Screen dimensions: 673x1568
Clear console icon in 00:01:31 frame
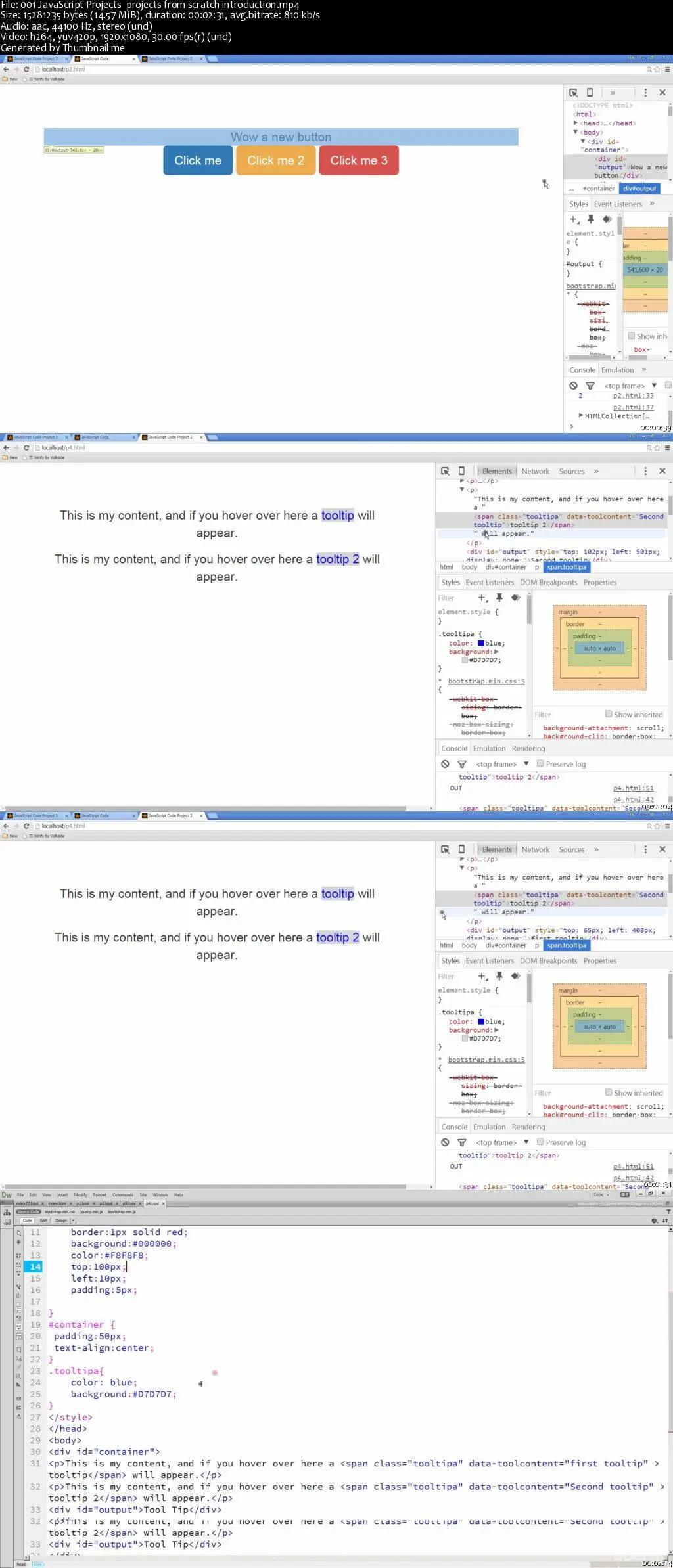coord(445,1142)
